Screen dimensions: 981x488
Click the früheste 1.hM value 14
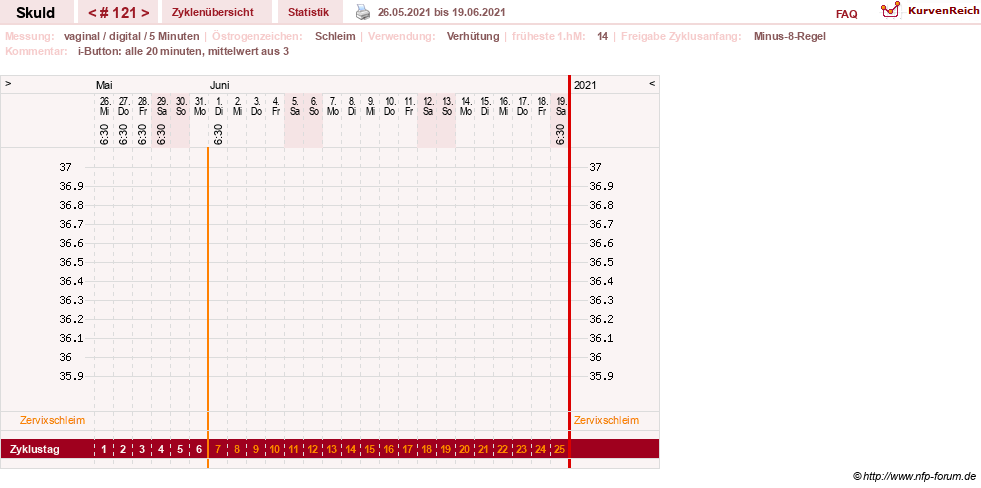[602, 36]
